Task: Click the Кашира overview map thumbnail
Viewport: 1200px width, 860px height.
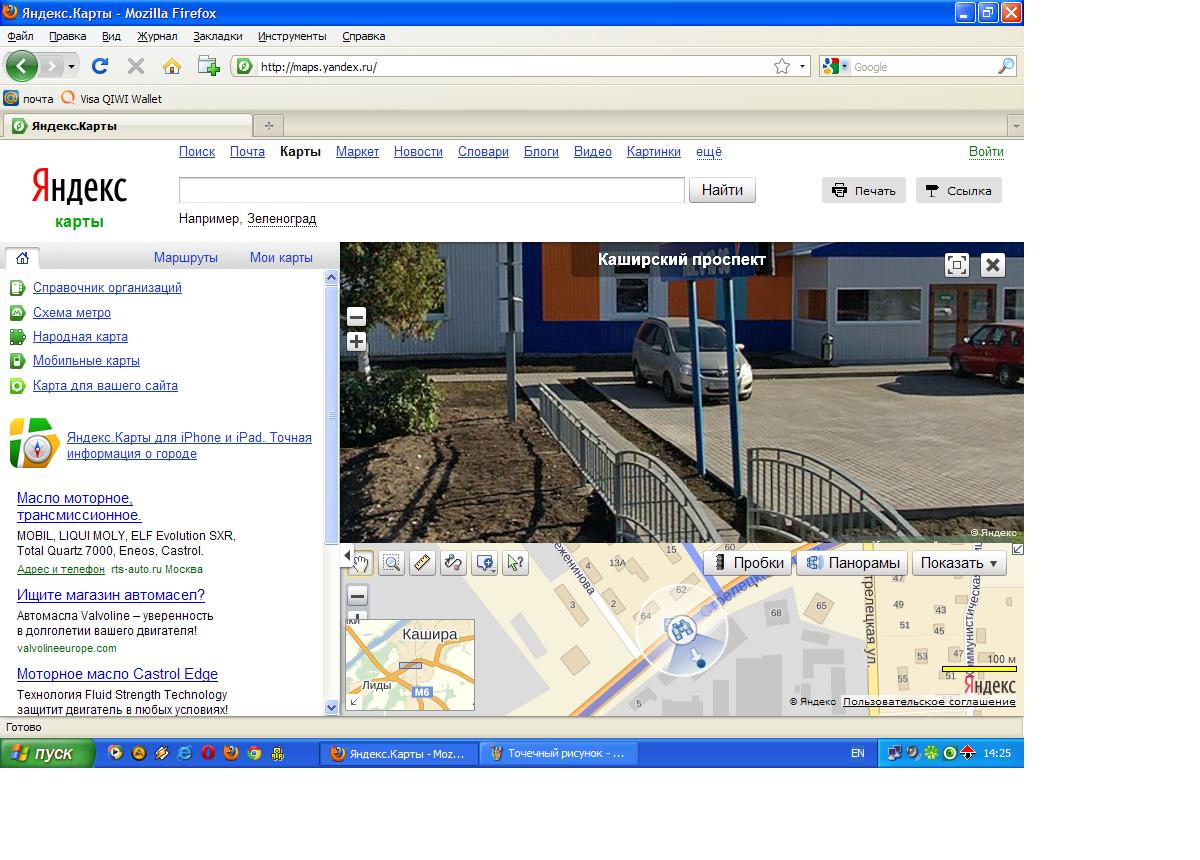Action: [x=410, y=665]
